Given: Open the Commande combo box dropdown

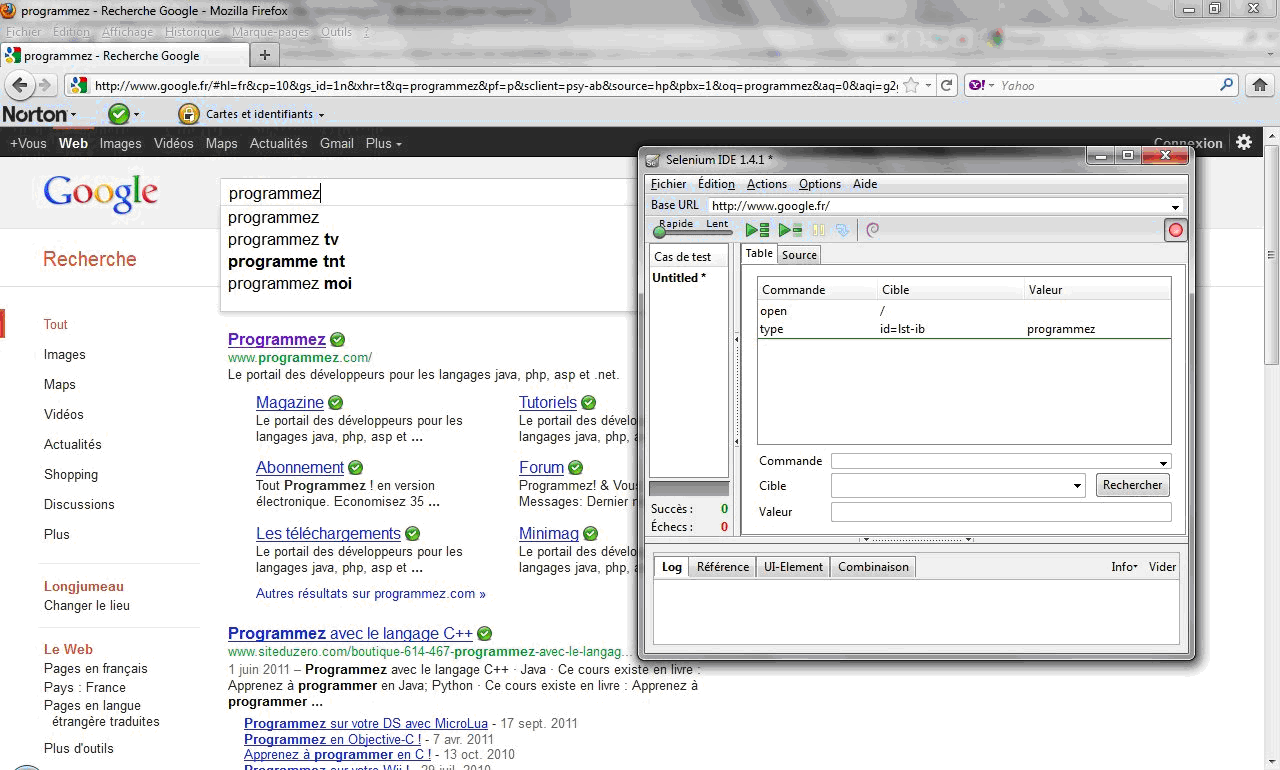Looking at the screenshot, I should click(1163, 463).
